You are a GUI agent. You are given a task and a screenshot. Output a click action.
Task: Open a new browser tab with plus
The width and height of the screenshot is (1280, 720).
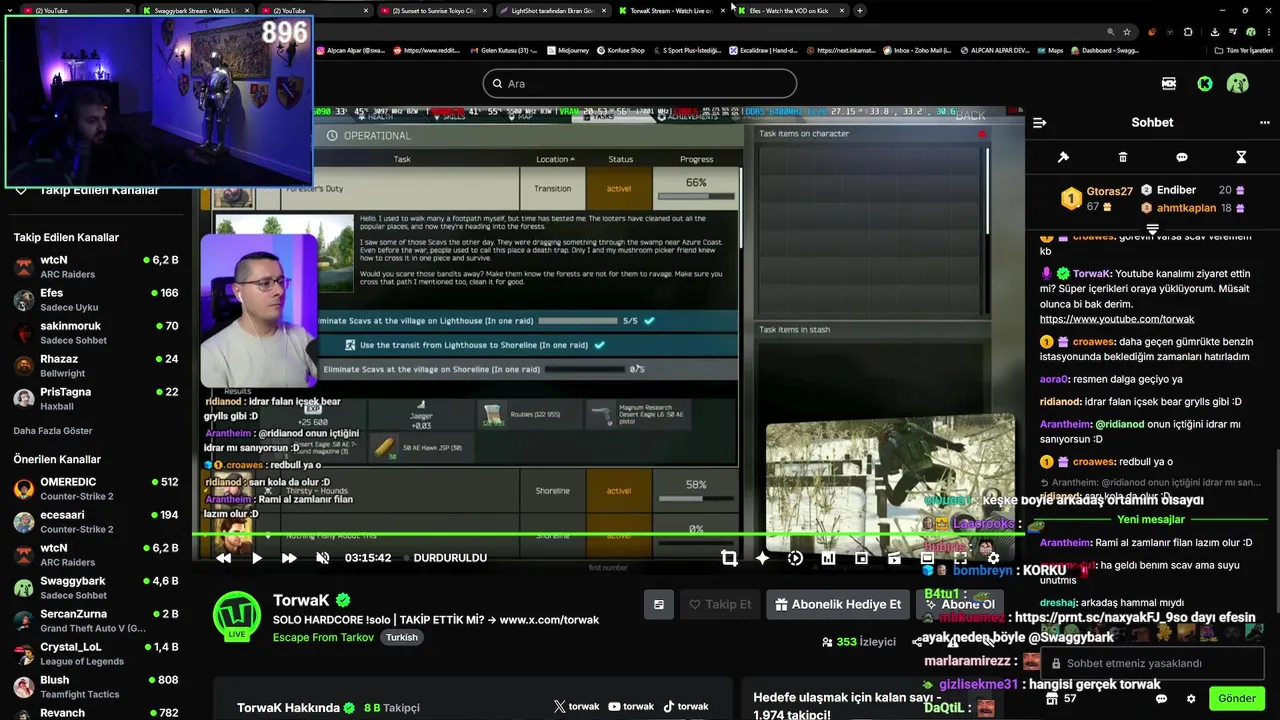(x=860, y=10)
